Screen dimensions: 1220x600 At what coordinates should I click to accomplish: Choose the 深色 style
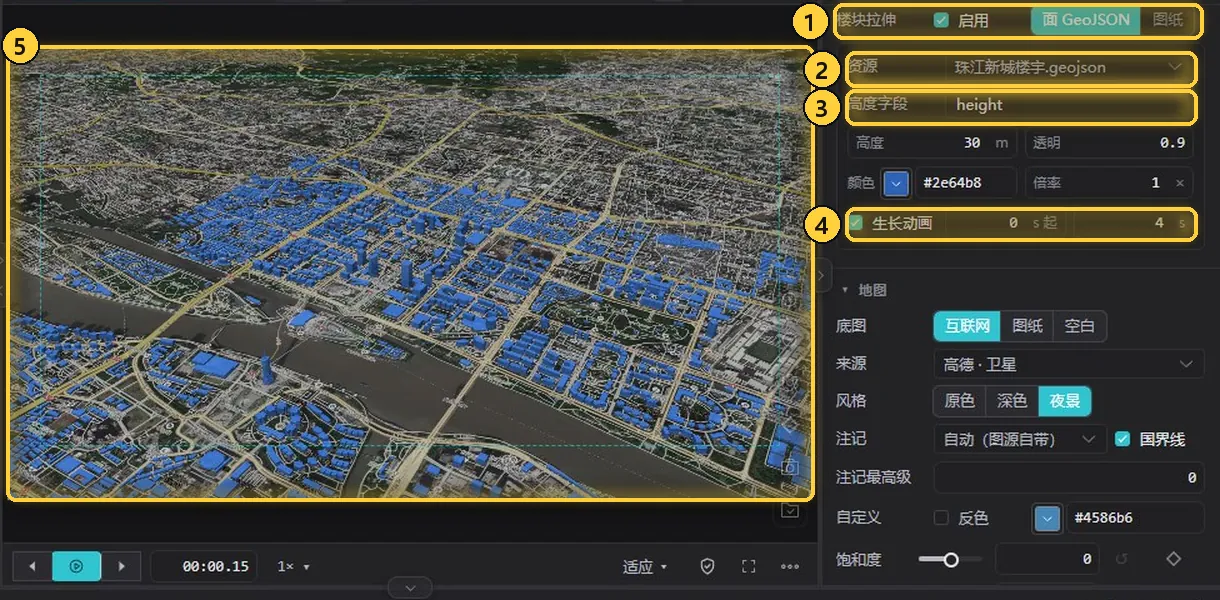(x=1012, y=401)
